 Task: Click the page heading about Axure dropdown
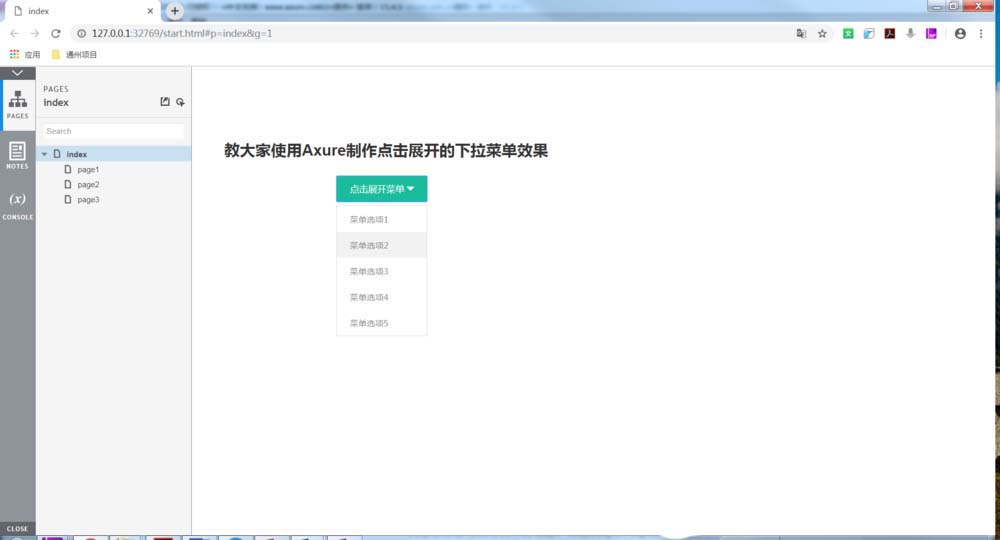(x=386, y=150)
